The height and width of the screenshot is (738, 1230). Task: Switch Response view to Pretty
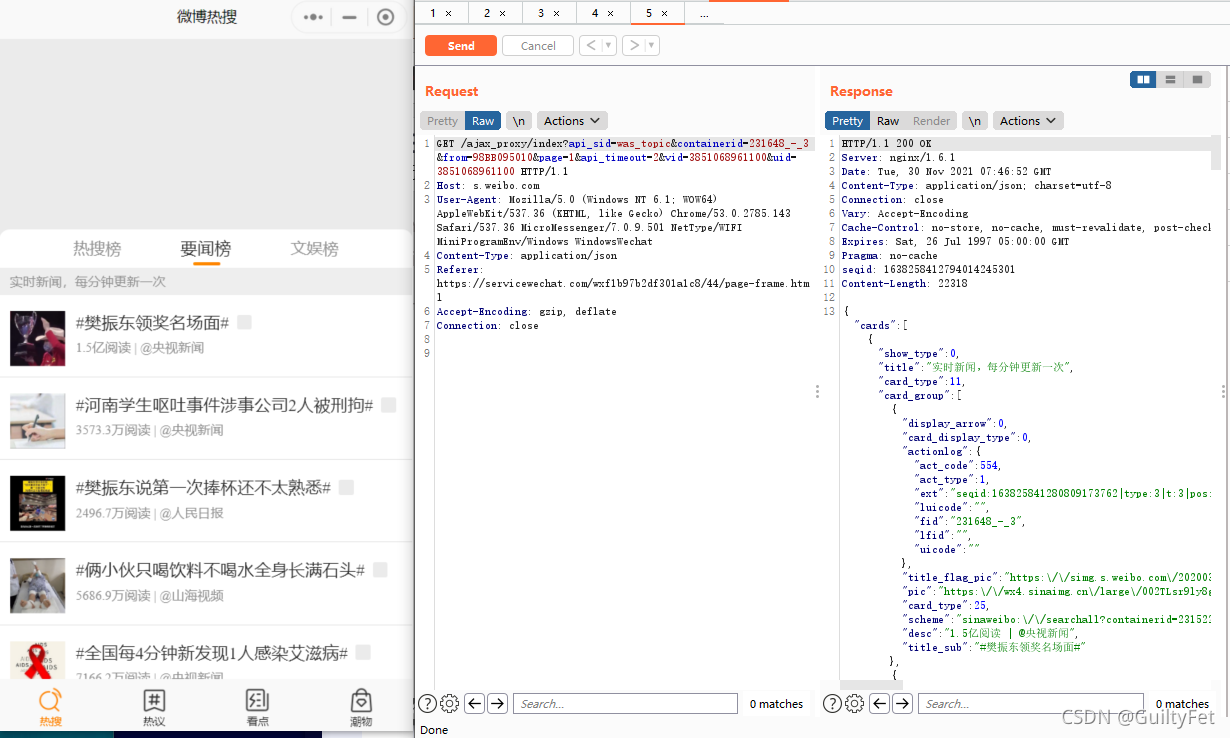coord(847,121)
